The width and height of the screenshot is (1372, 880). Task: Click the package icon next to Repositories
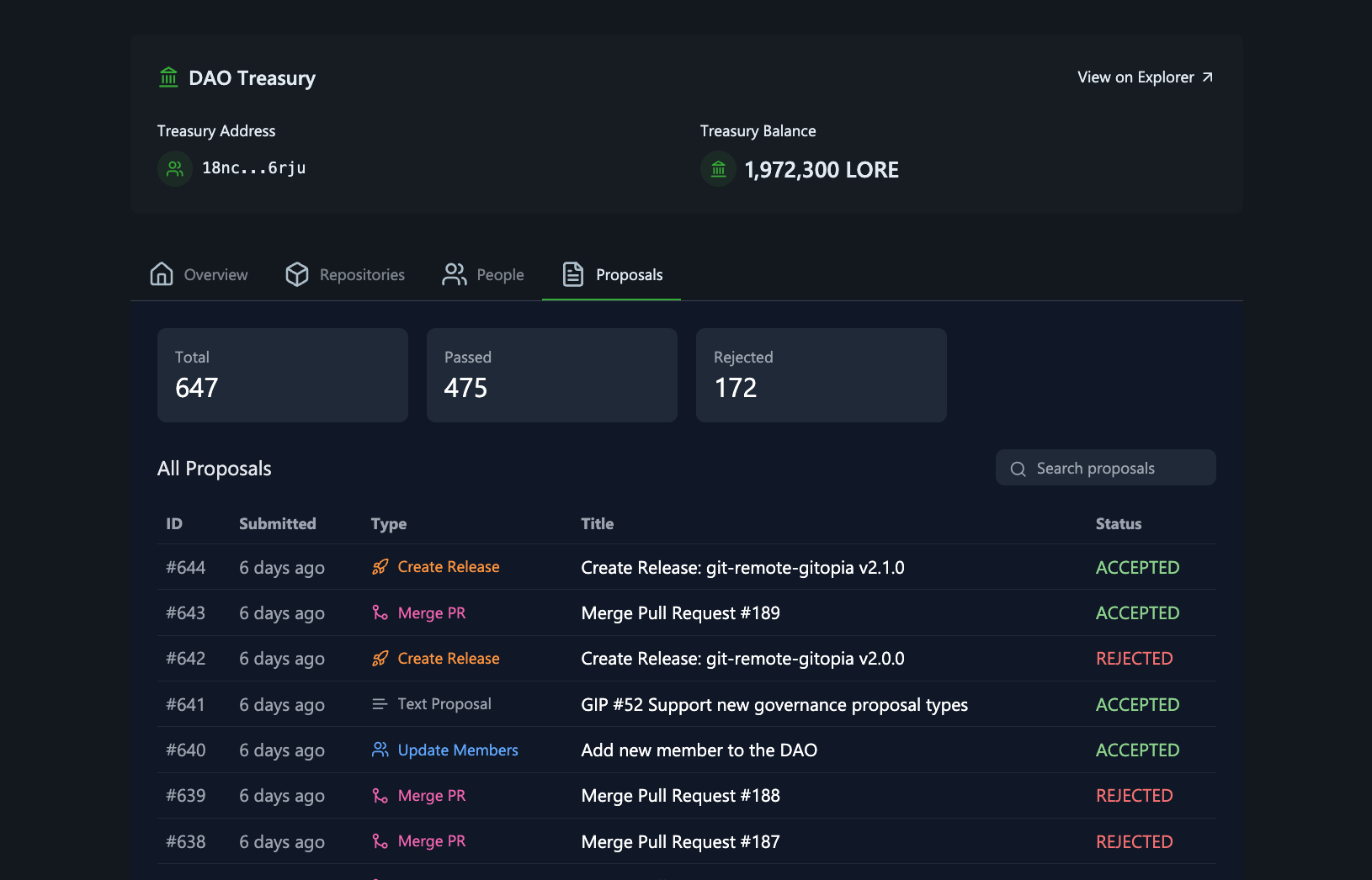(x=296, y=274)
